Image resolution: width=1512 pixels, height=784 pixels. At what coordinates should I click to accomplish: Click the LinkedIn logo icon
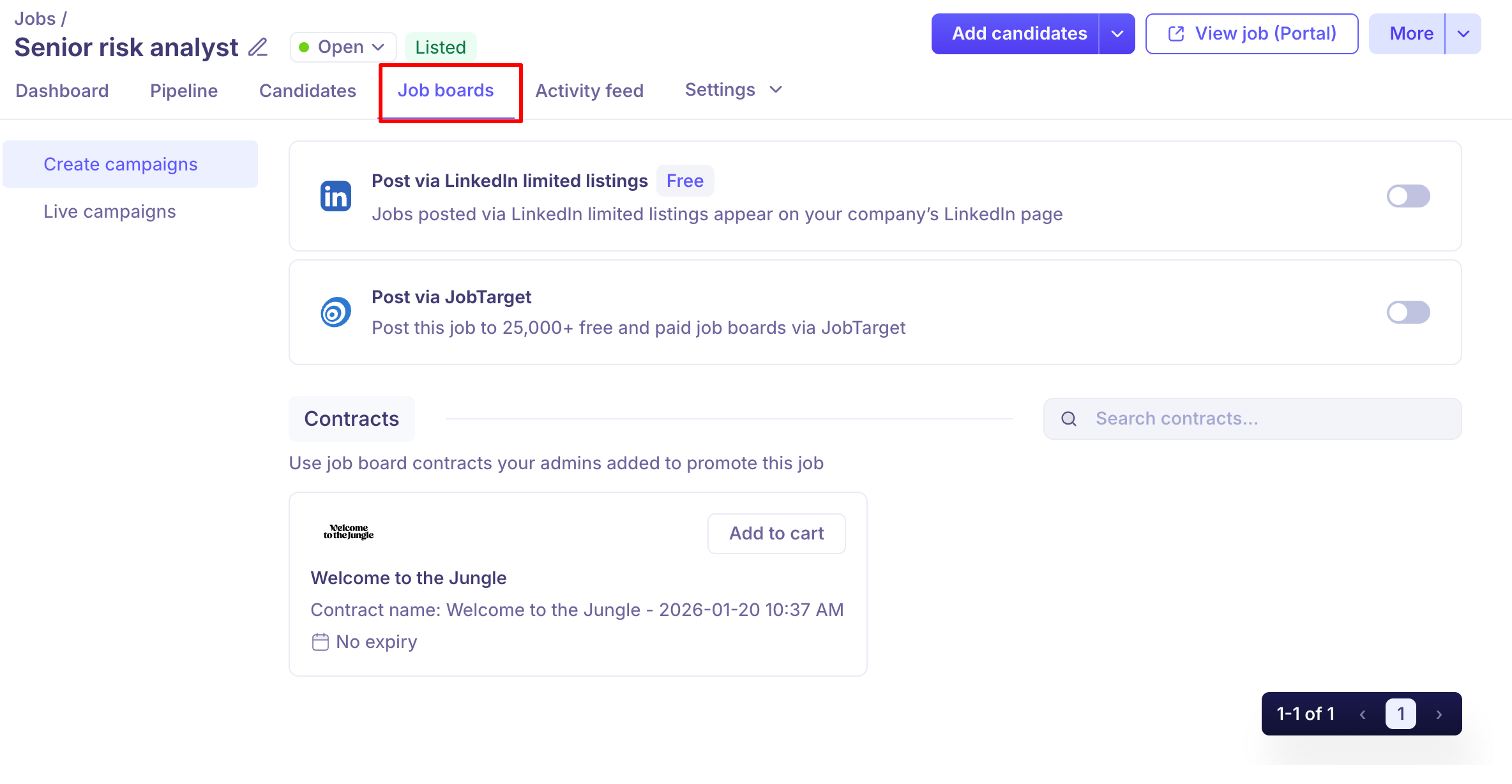coord(335,196)
